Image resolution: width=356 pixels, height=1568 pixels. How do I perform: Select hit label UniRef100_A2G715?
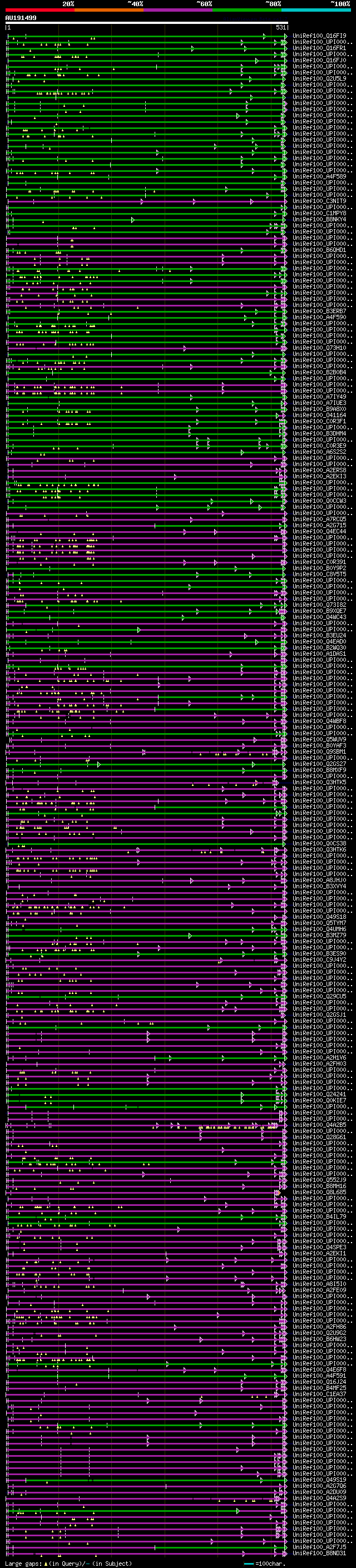coord(319,525)
